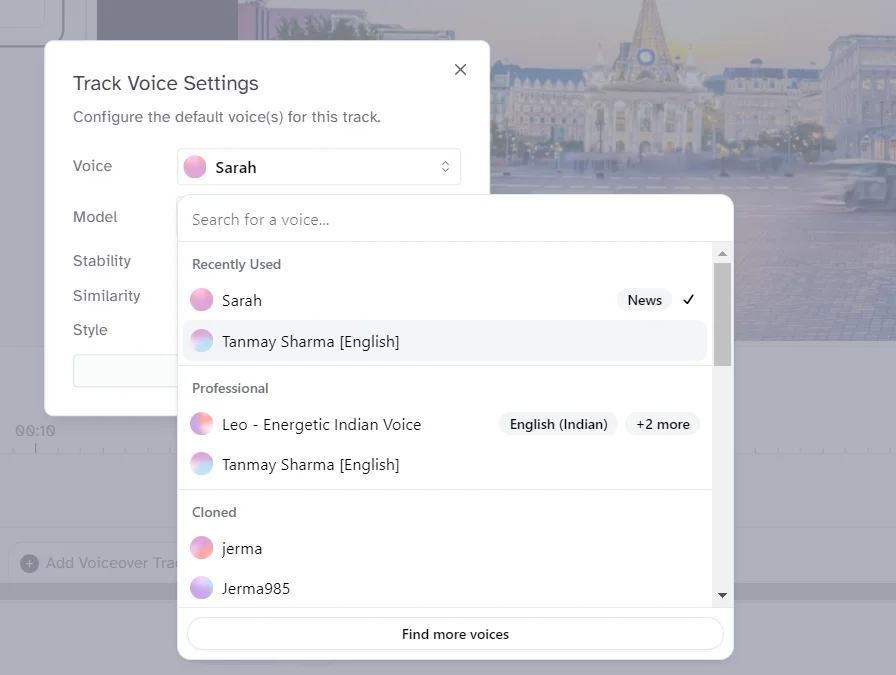Click the English (Indian) tag
Image resolution: width=896 pixels, height=675 pixels.
[x=558, y=424]
